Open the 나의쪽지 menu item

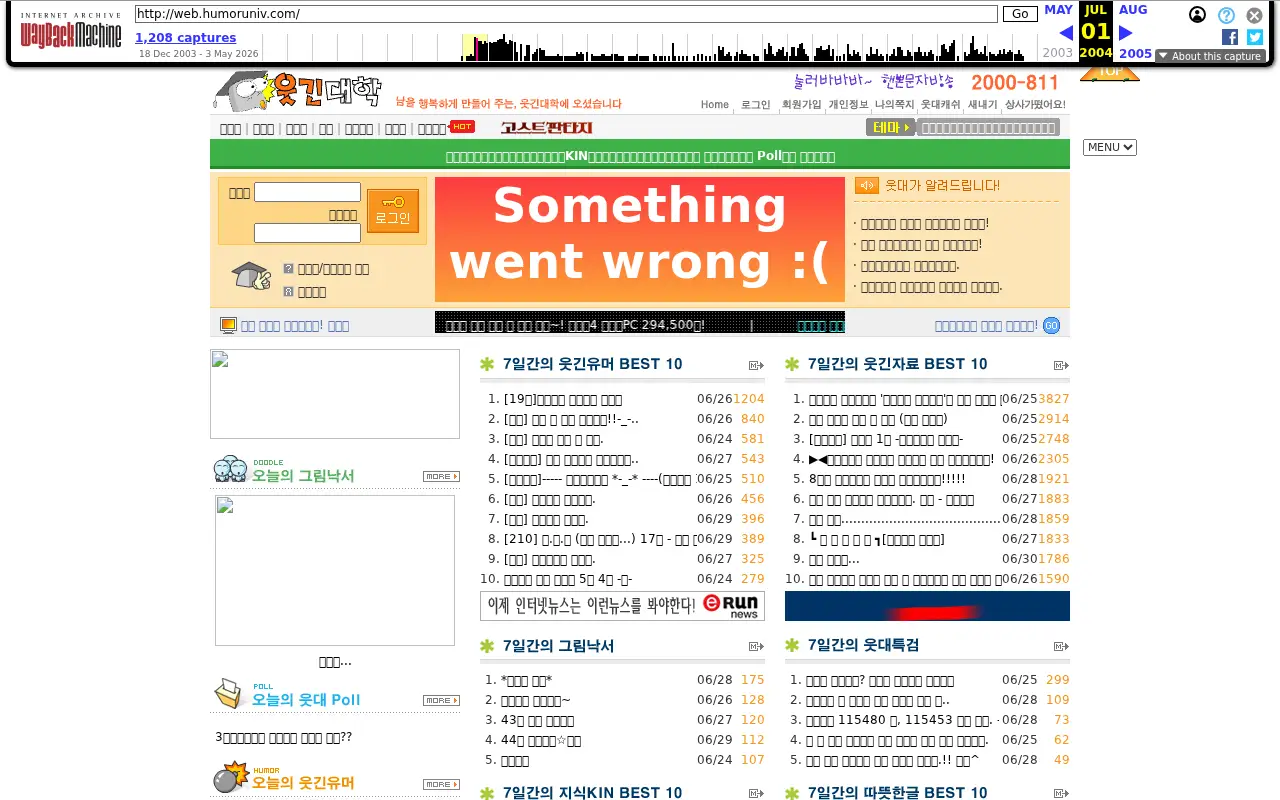click(x=895, y=104)
